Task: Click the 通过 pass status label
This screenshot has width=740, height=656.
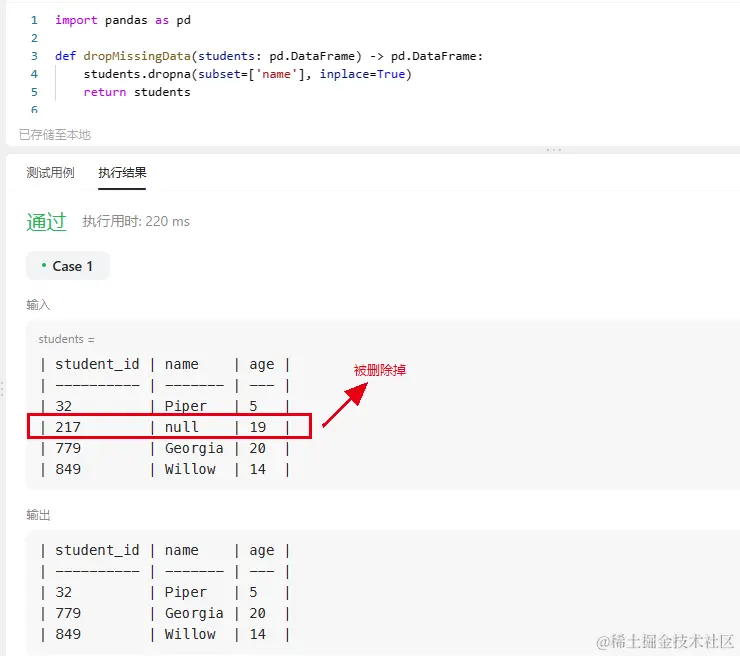Action: tap(46, 222)
